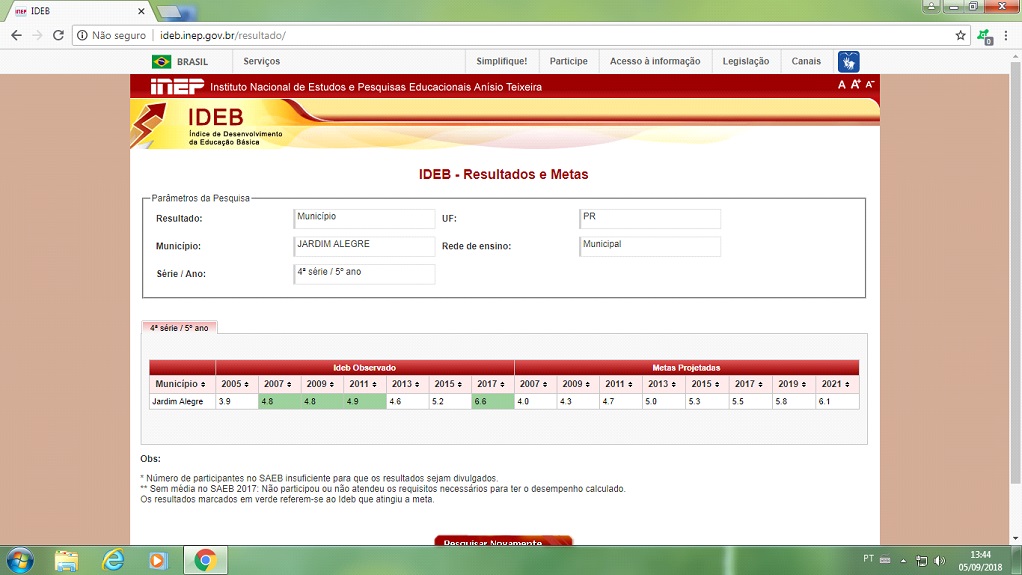
Task: Go back to the previous page
Action: pyautogui.click(x=16, y=35)
